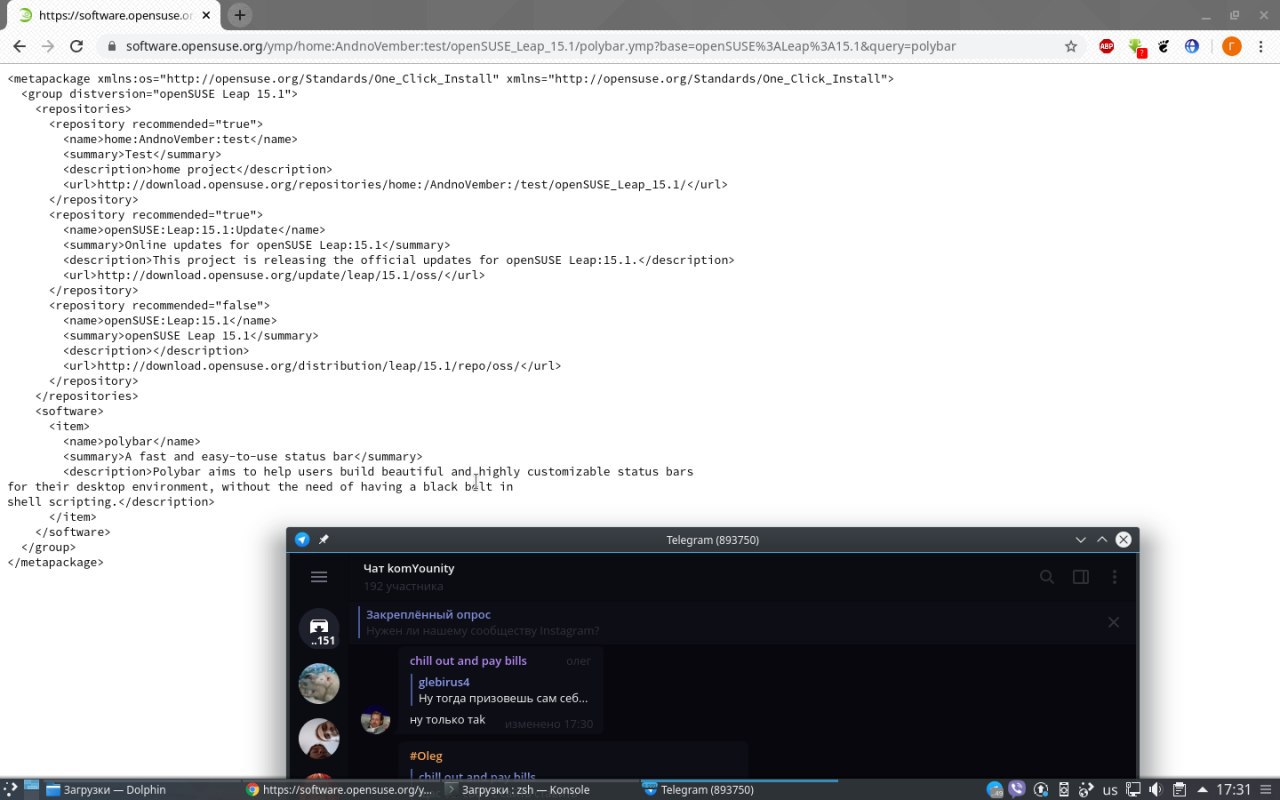Image resolution: width=1280 pixels, height=800 pixels.
Task: Open clipboard tray icon
Action: click(1179, 789)
